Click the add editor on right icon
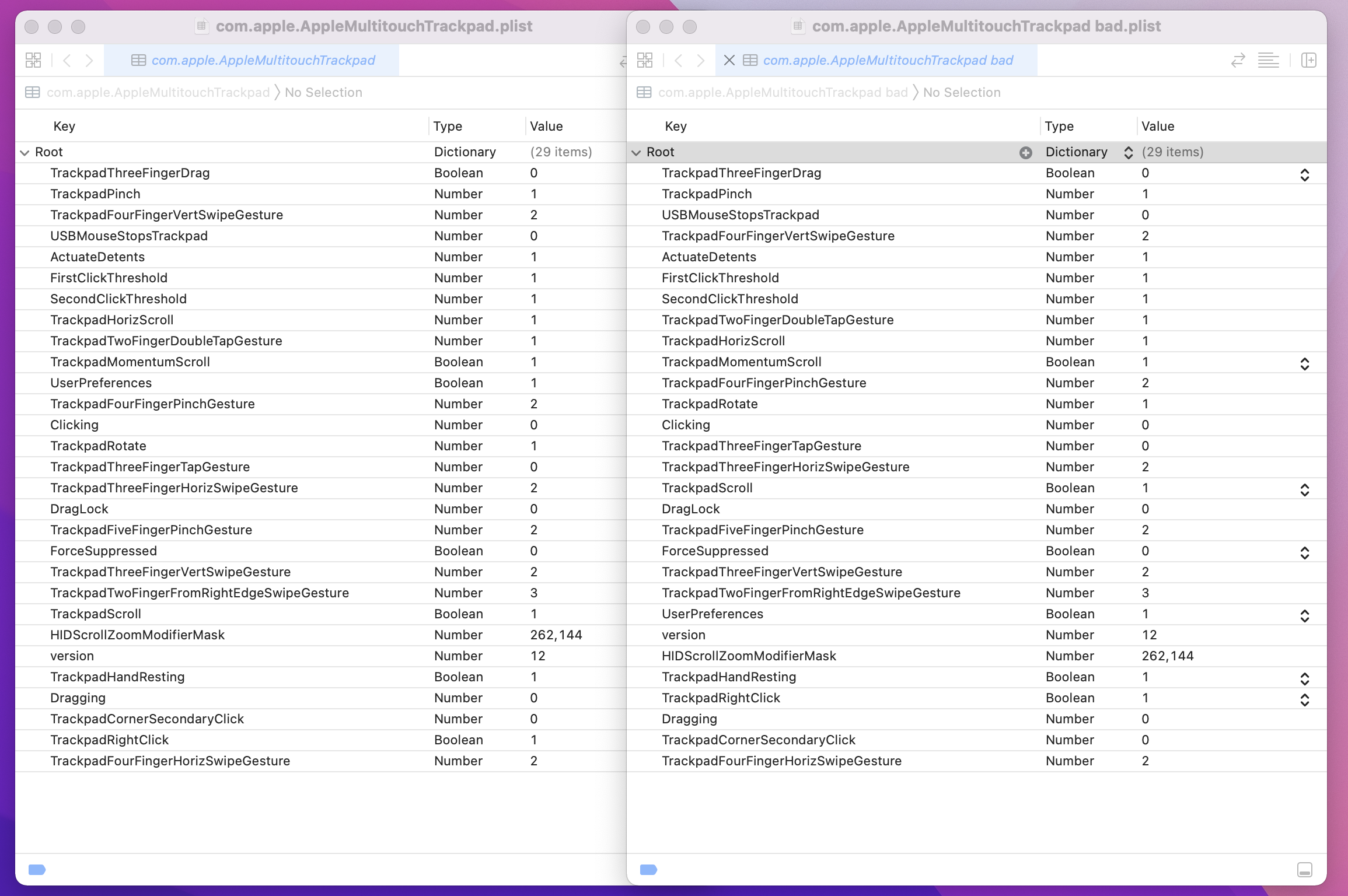Screen dimensions: 1348x896 coord(1309,60)
